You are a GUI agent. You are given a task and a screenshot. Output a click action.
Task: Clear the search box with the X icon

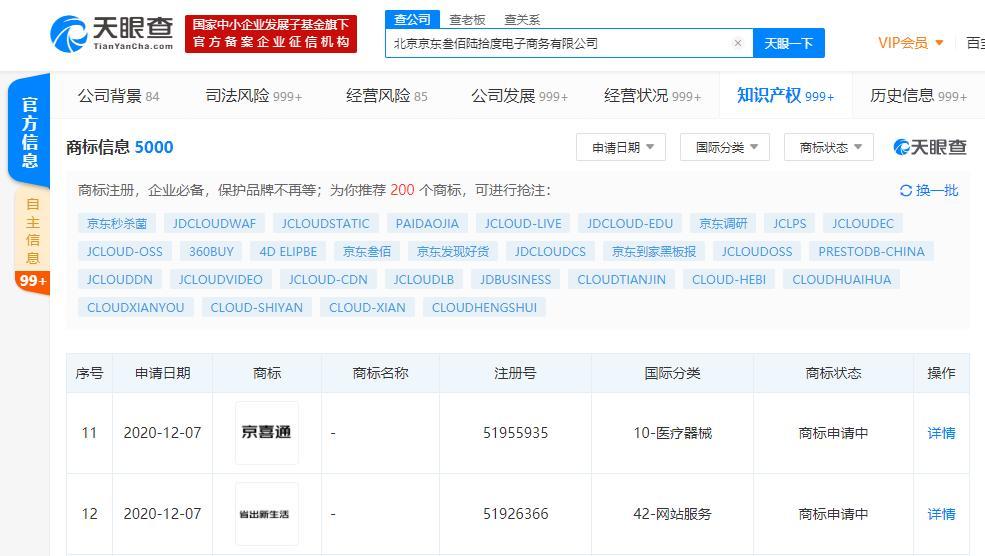[737, 43]
